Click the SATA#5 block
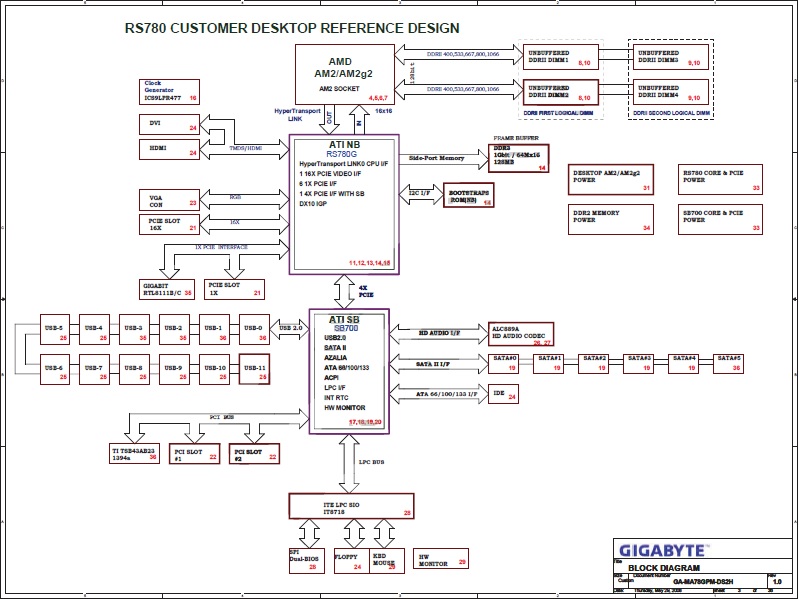799x599 pixels. coord(728,364)
